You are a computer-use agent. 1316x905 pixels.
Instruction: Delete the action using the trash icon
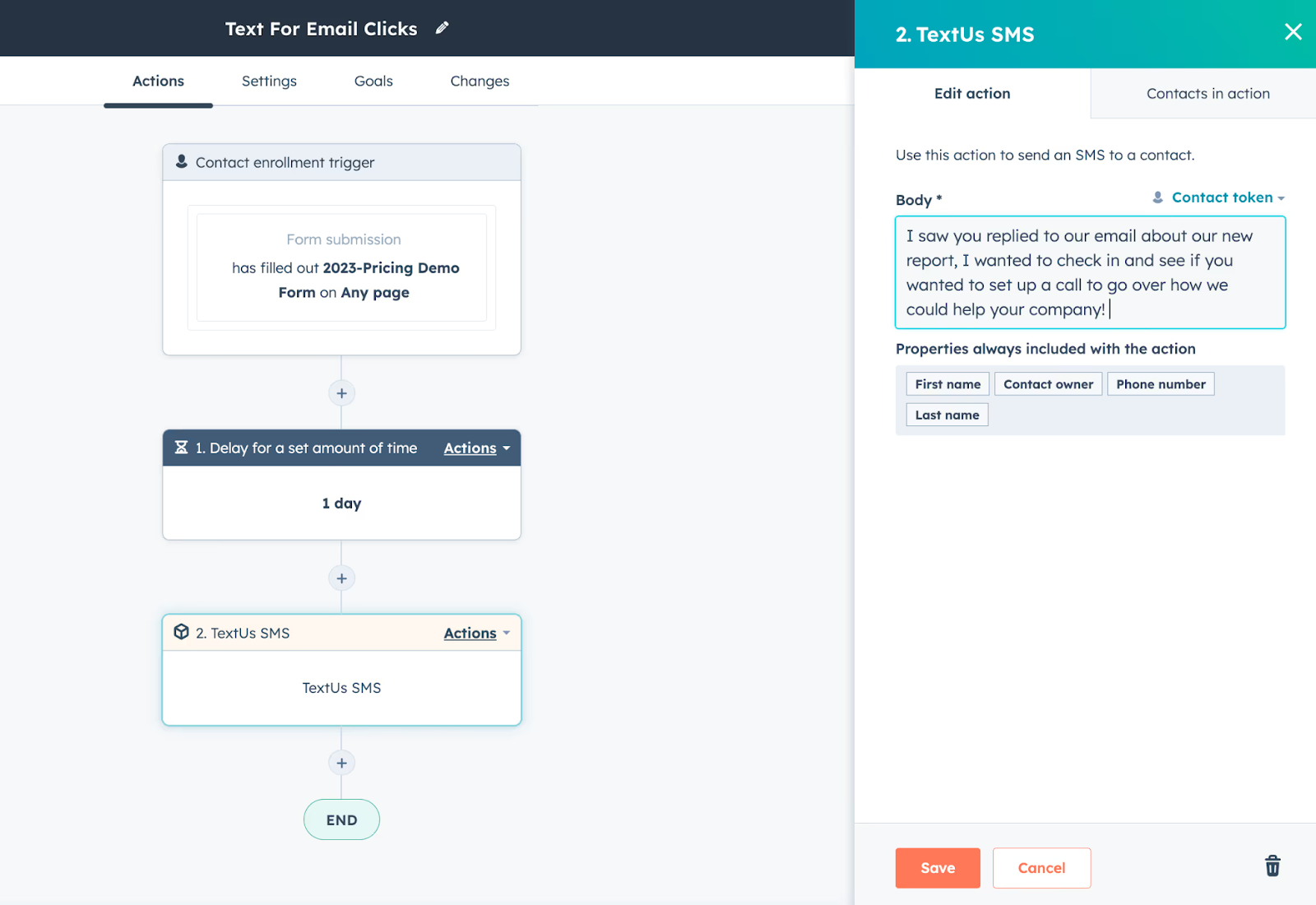[x=1272, y=866]
